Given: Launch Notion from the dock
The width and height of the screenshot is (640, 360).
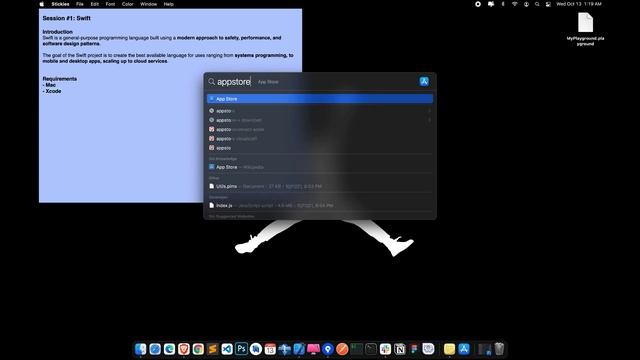Looking at the screenshot, I should pyautogui.click(x=400, y=349).
